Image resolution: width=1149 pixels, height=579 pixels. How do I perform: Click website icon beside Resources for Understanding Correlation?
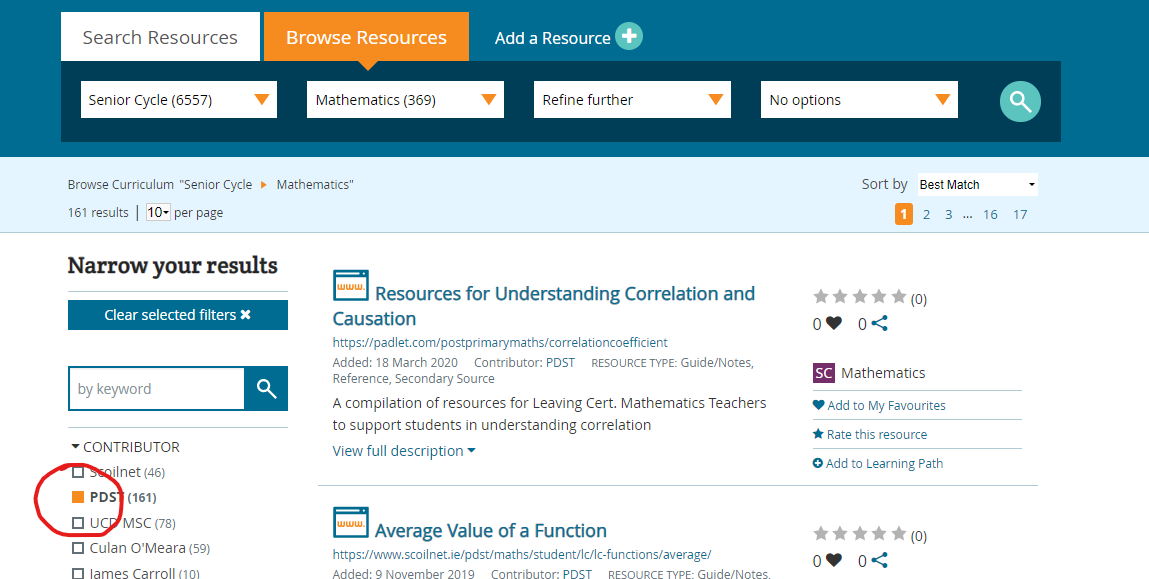click(x=351, y=286)
